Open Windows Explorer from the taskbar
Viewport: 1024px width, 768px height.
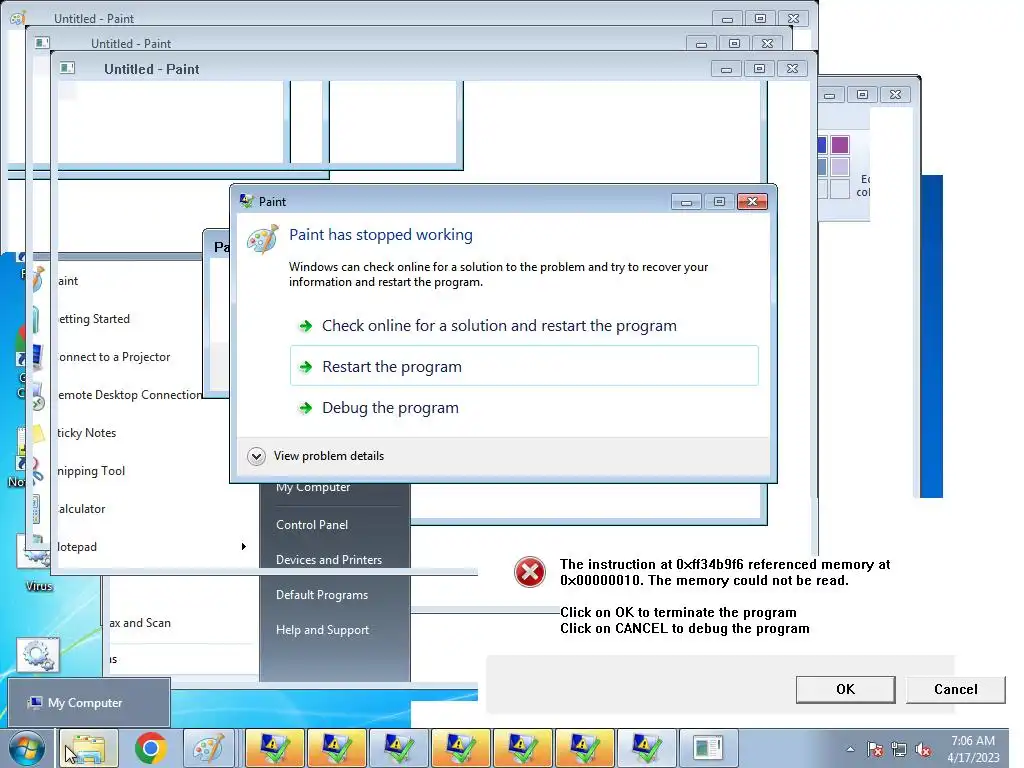pos(89,748)
